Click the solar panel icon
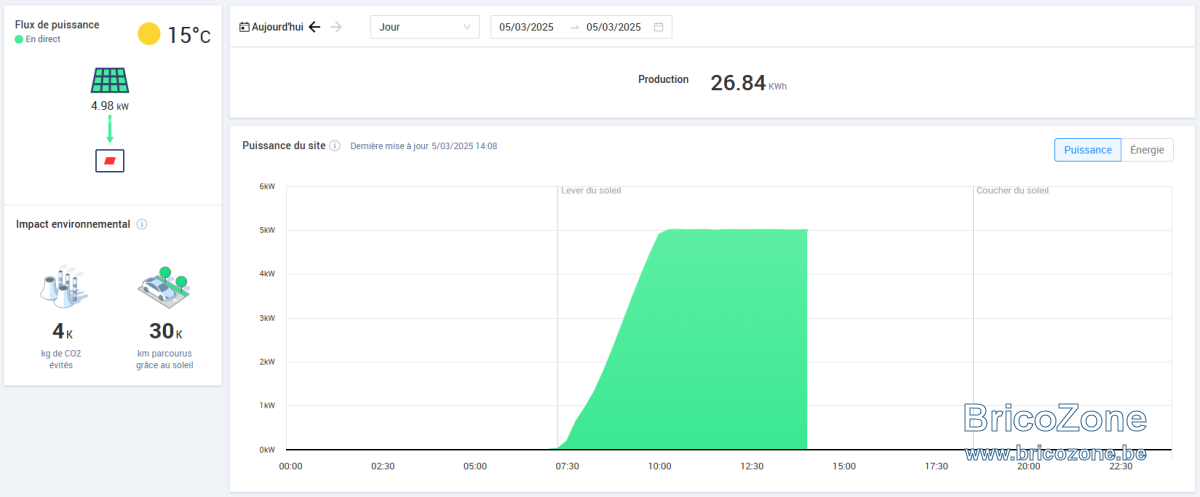The height and width of the screenshot is (497, 1200). [x=110, y=81]
